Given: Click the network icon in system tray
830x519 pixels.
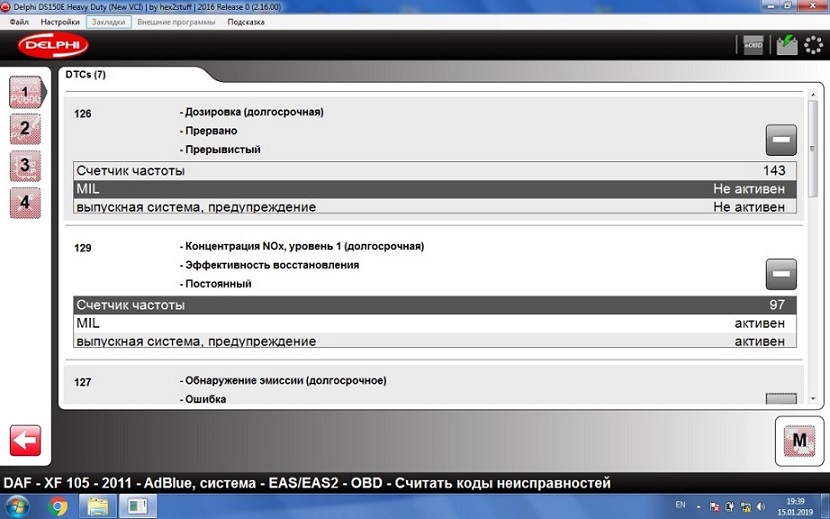Looking at the screenshot, I should coord(746,507).
